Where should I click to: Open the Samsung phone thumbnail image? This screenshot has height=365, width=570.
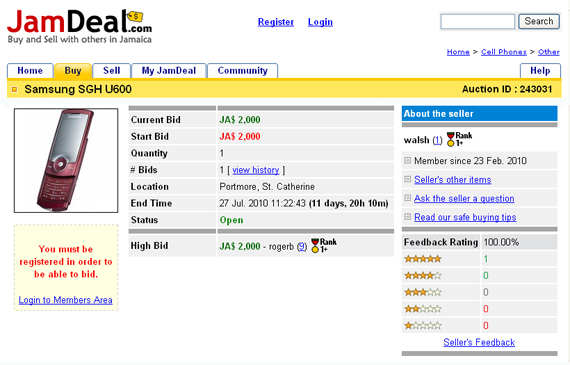(x=66, y=160)
